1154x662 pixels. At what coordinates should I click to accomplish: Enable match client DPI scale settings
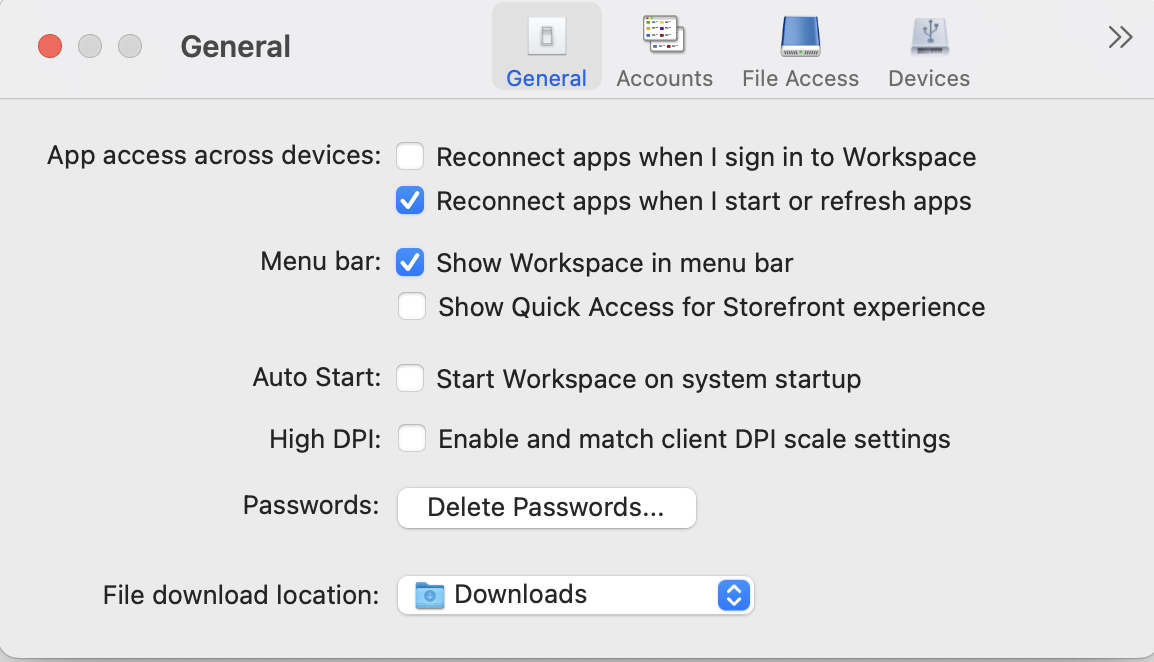(411, 438)
